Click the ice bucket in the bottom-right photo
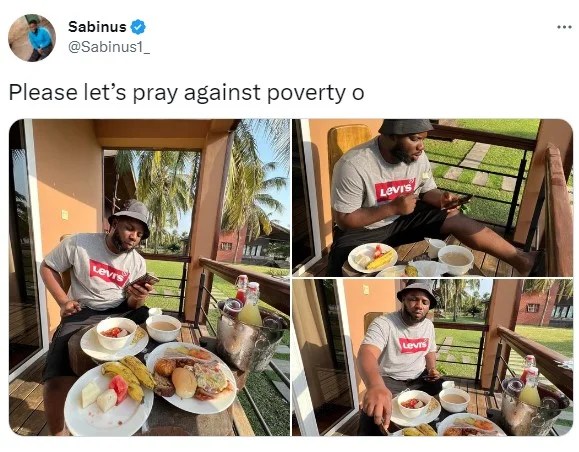Viewport: 579px width, 452px height. [x=530, y=403]
